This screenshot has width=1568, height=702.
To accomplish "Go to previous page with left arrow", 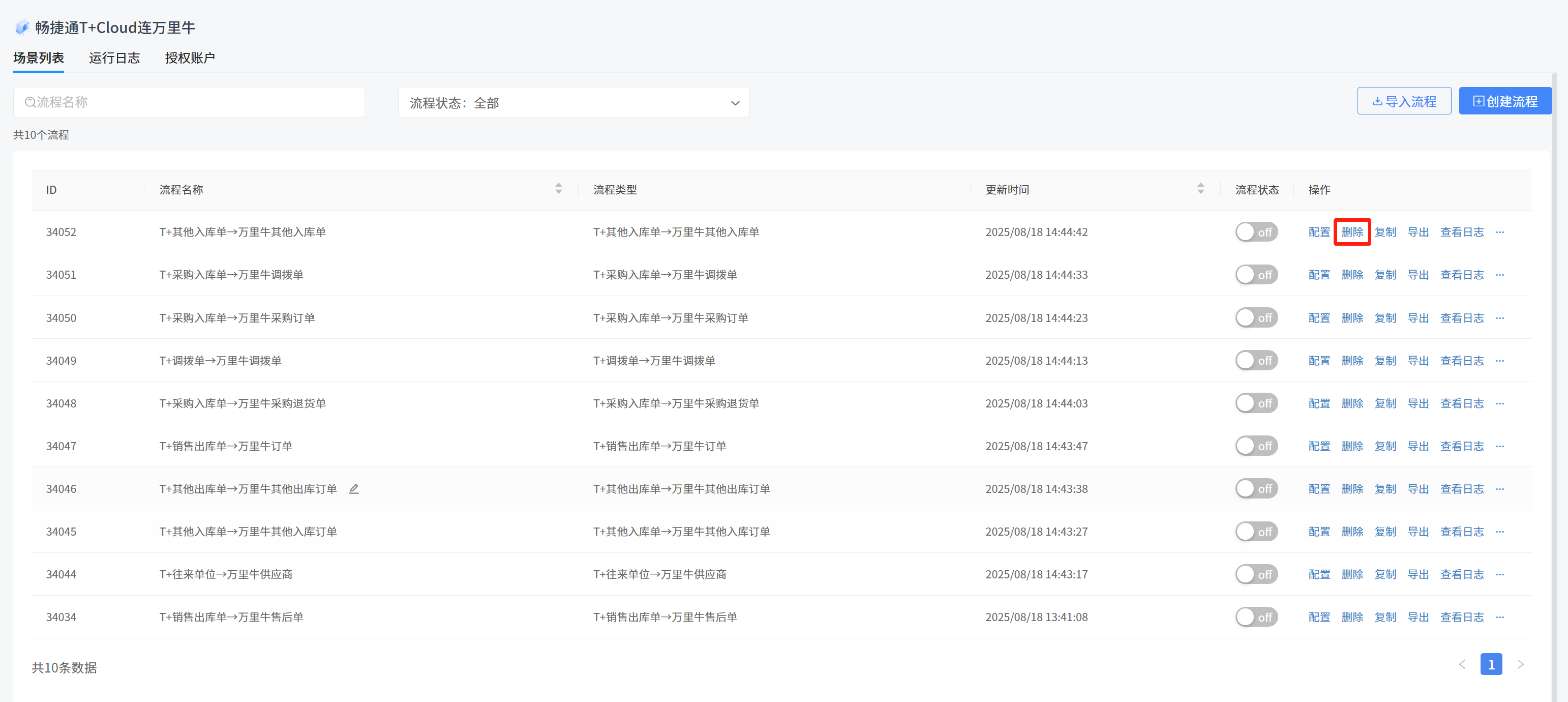I will point(1462,664).
